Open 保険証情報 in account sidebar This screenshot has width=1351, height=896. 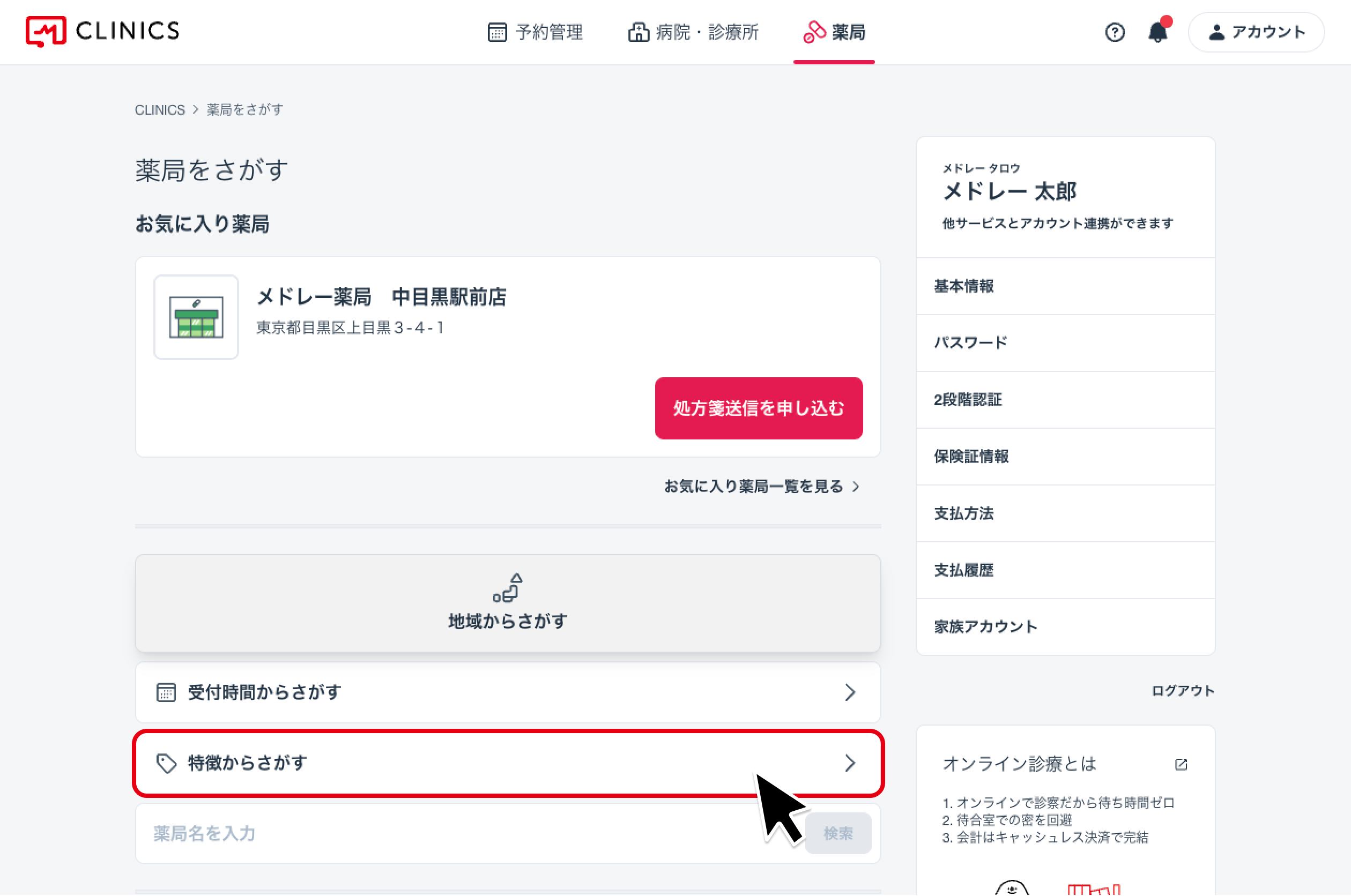[x=971, y=456]
